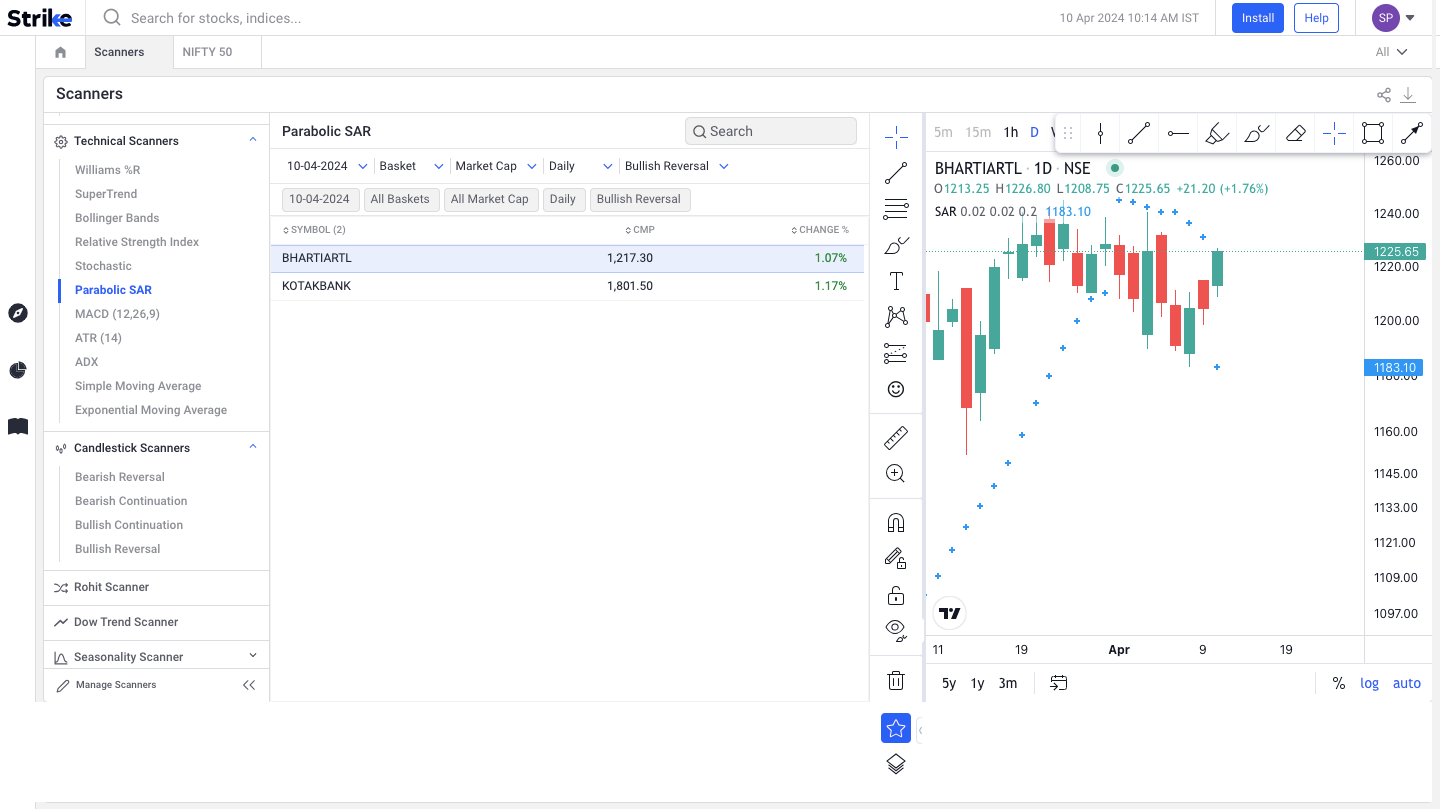Viewport: 1440px width, 809px height.
Task: Open the home tab icon
Action: click(60, 52)
